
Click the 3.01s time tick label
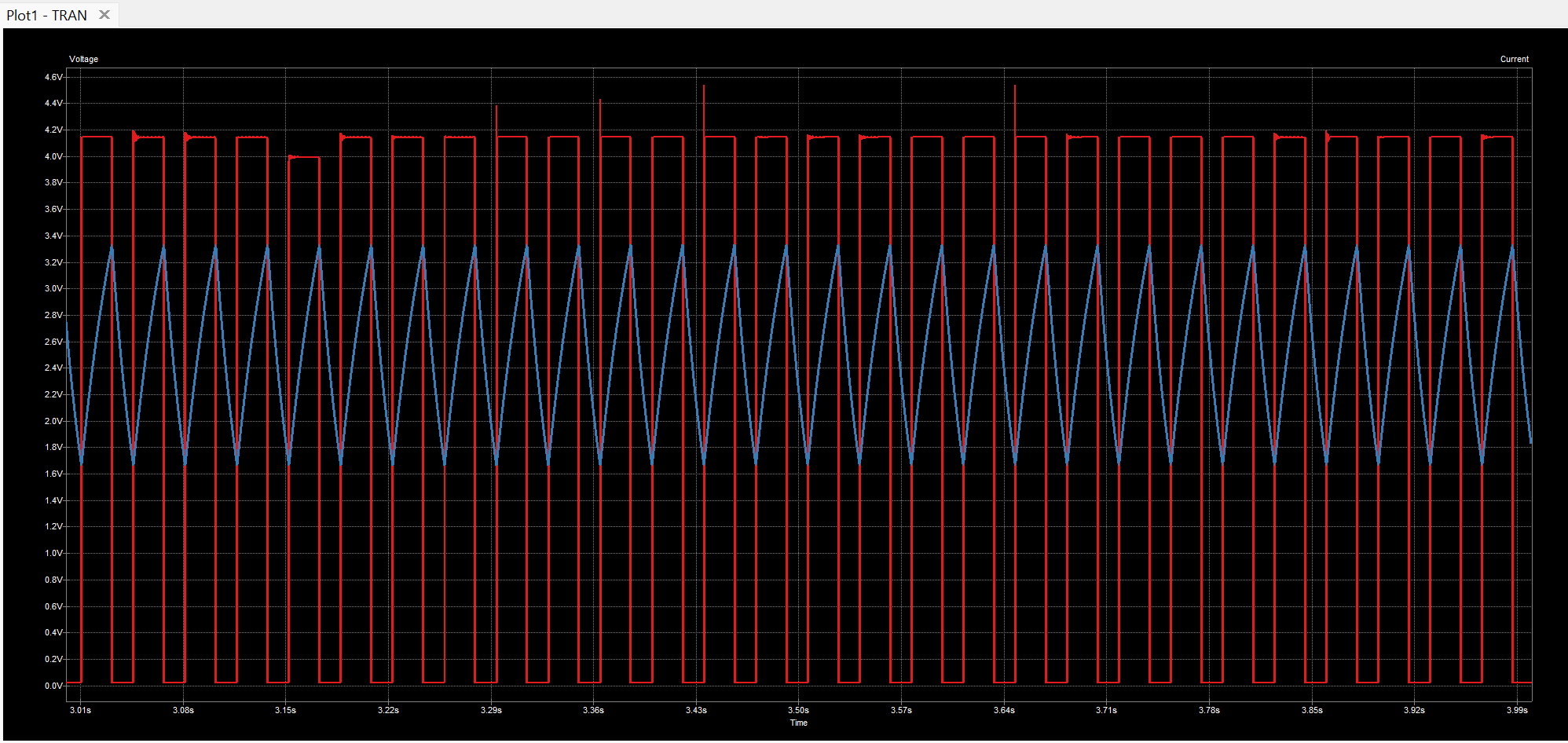tap(80, 710)
